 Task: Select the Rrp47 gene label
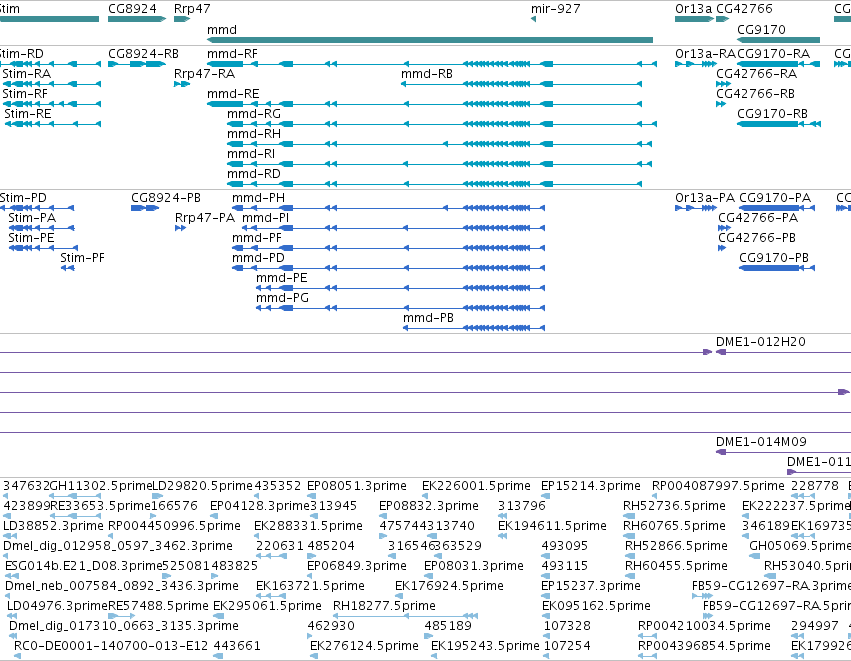[192, 9]
